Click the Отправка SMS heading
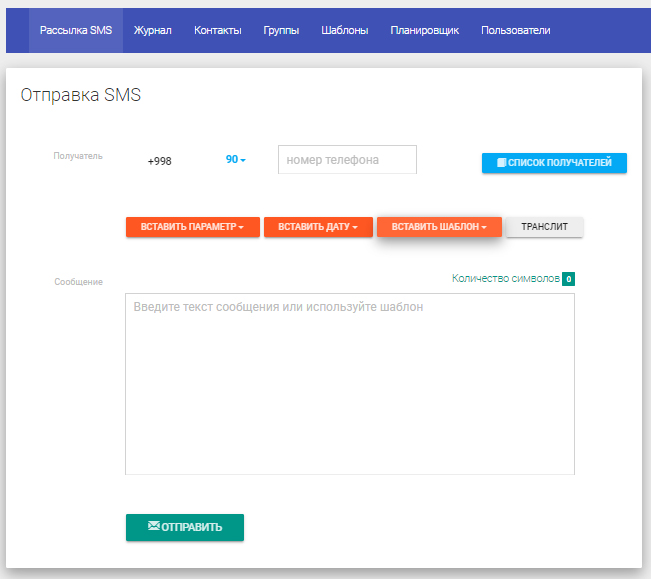Screen dimensions: 651x579 pos(81,96)
